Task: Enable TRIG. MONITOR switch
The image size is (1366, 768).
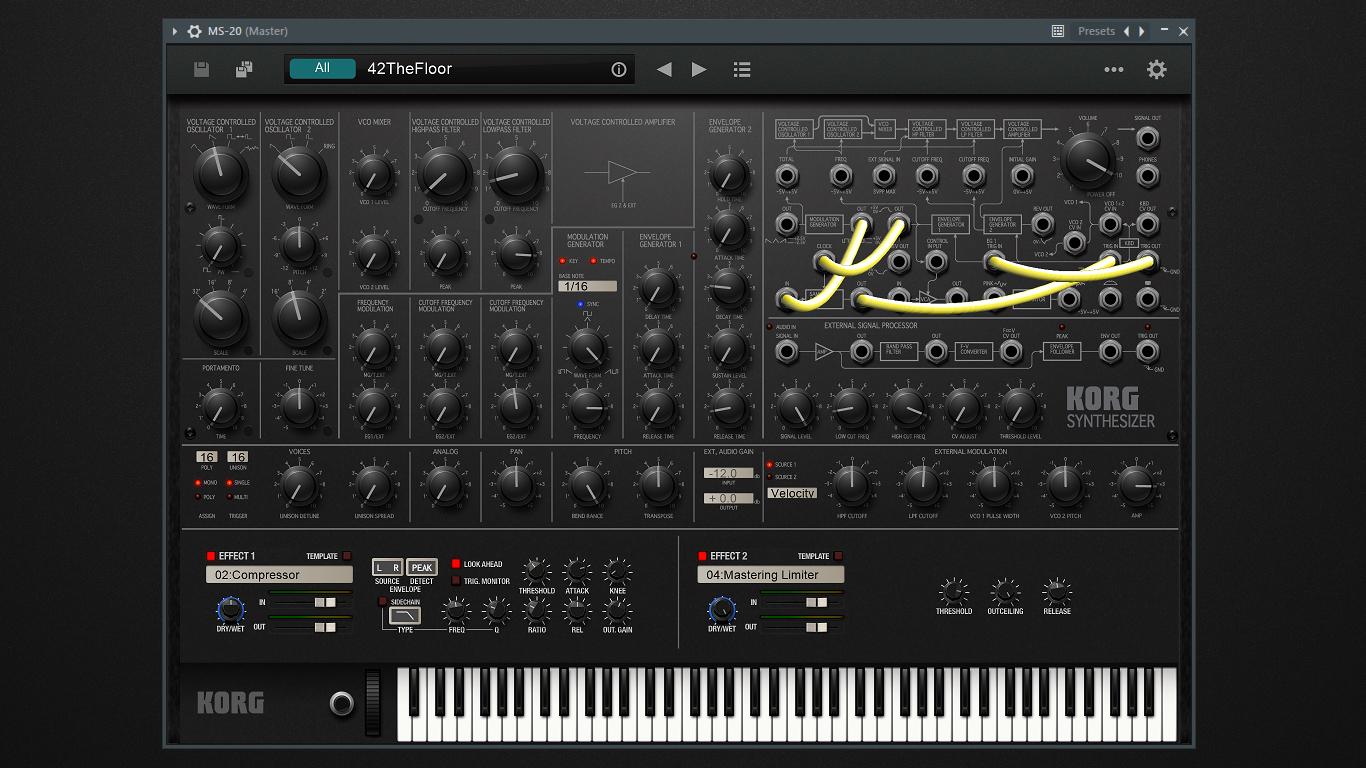Action: pyautogui.click(x=456, y=581)
